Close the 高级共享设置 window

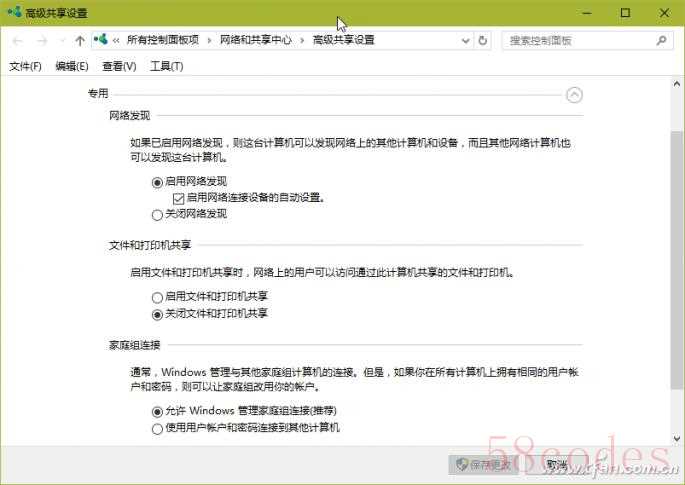click(x=664, y=13)
